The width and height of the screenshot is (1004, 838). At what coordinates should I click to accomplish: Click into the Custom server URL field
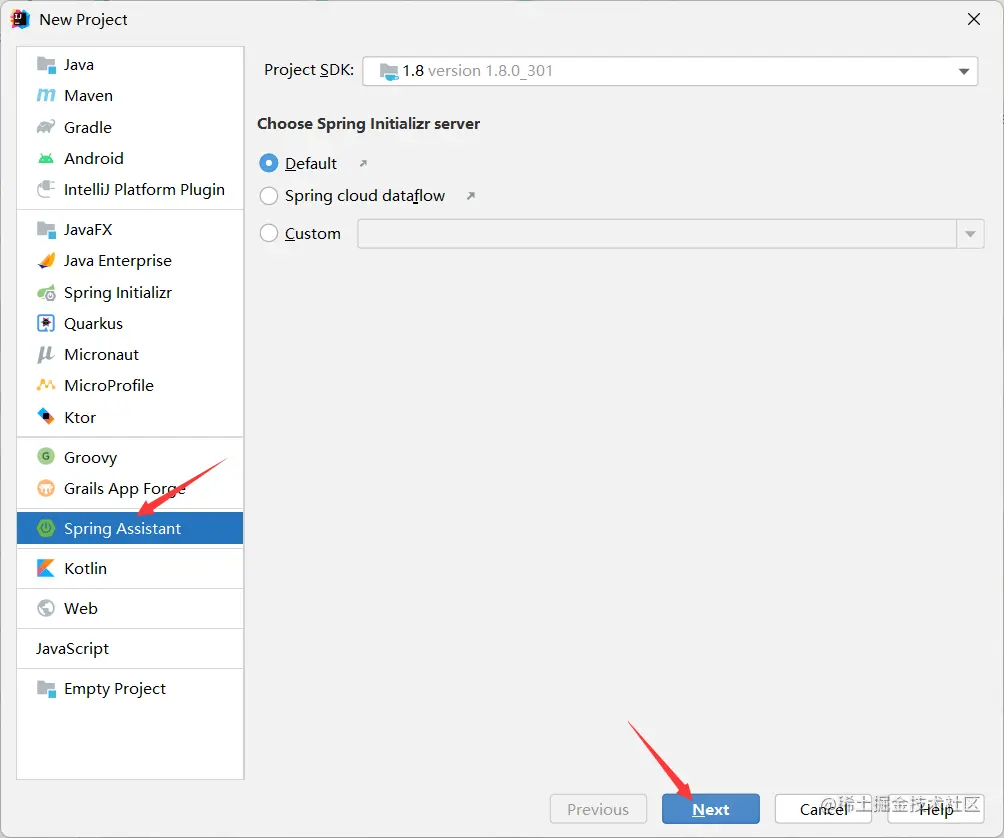pyautogui.click(x=657, y=234)
